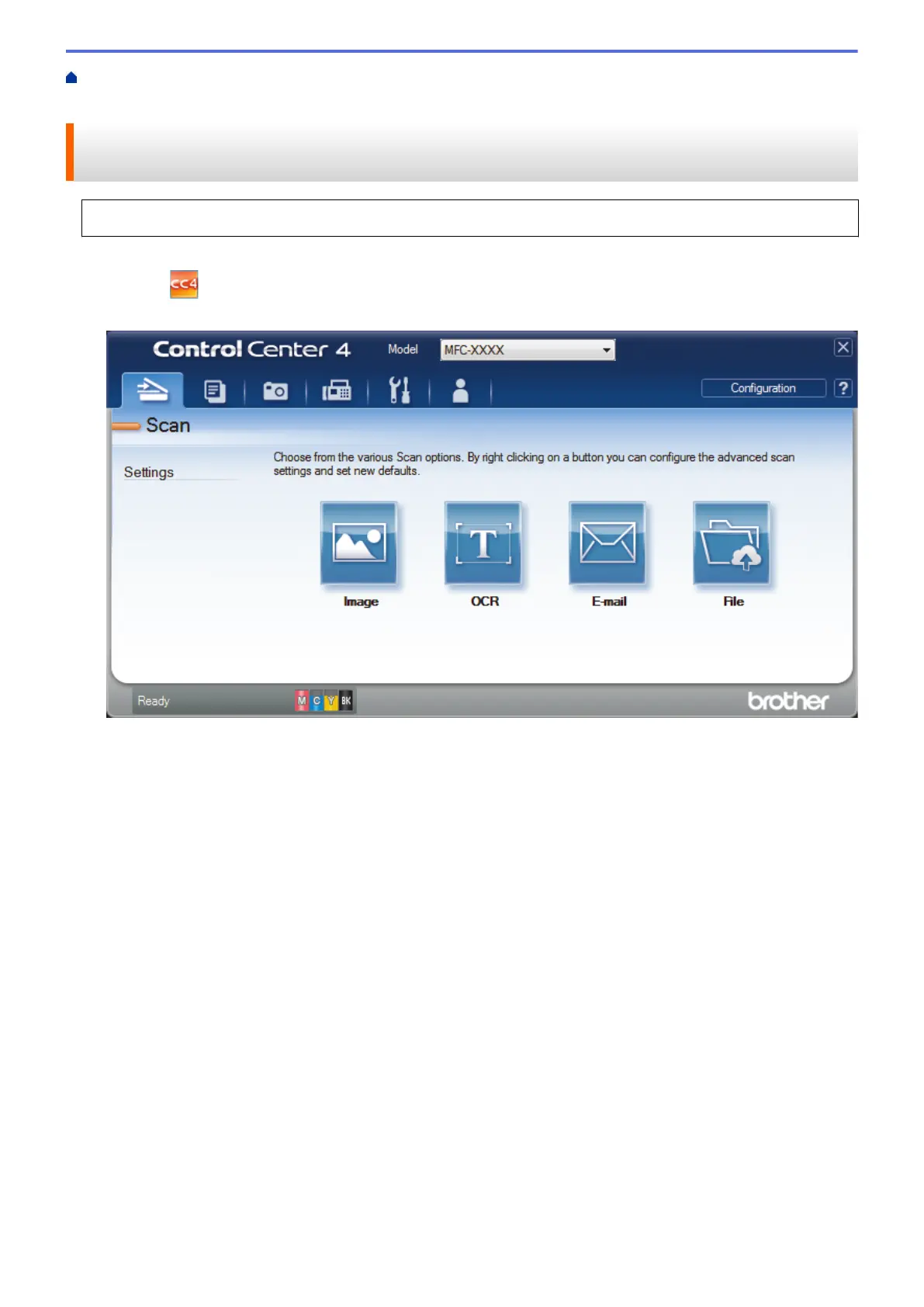Switch to the PC-Copy tab icon

click(215, 390)
